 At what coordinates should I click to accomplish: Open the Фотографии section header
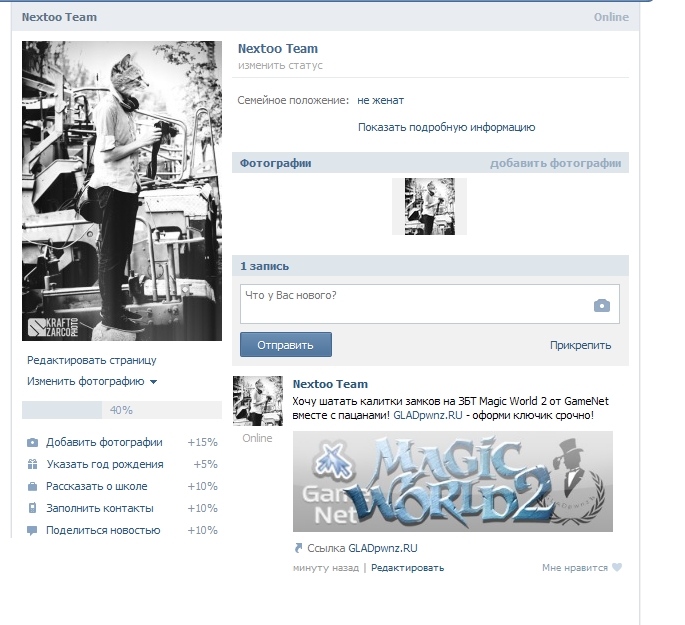click(276, 163)
